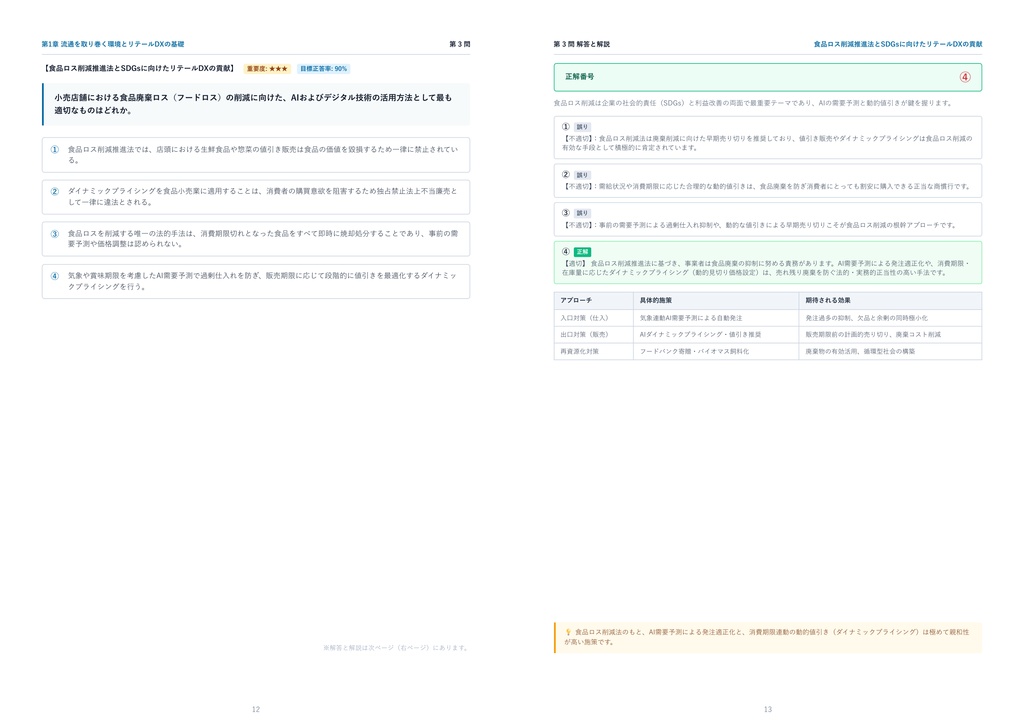Click the '第 3 問' label on the left page
The image size is (1024, 724).
(x=460, y=44)
